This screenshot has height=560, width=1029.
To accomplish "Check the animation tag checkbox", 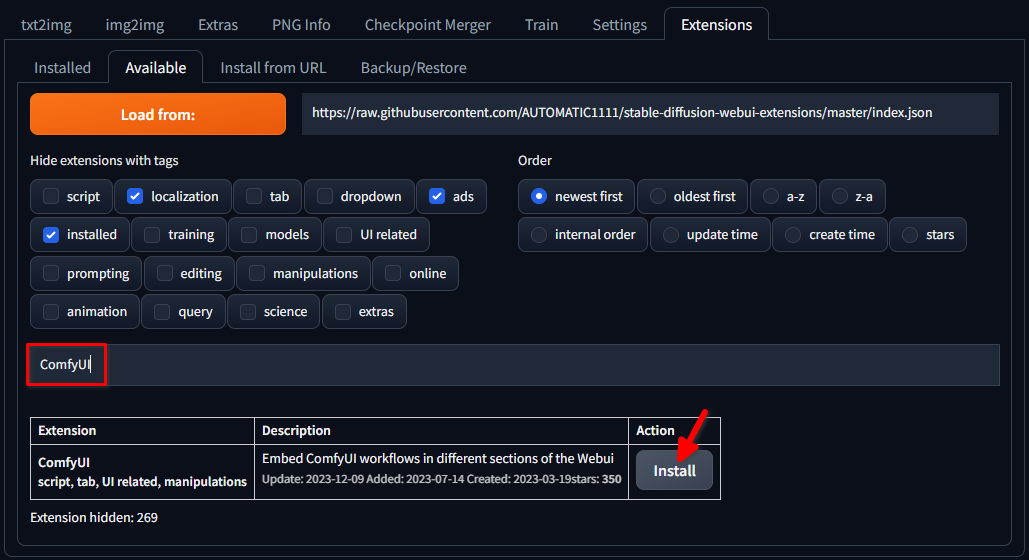I will [x=51, y=312].
